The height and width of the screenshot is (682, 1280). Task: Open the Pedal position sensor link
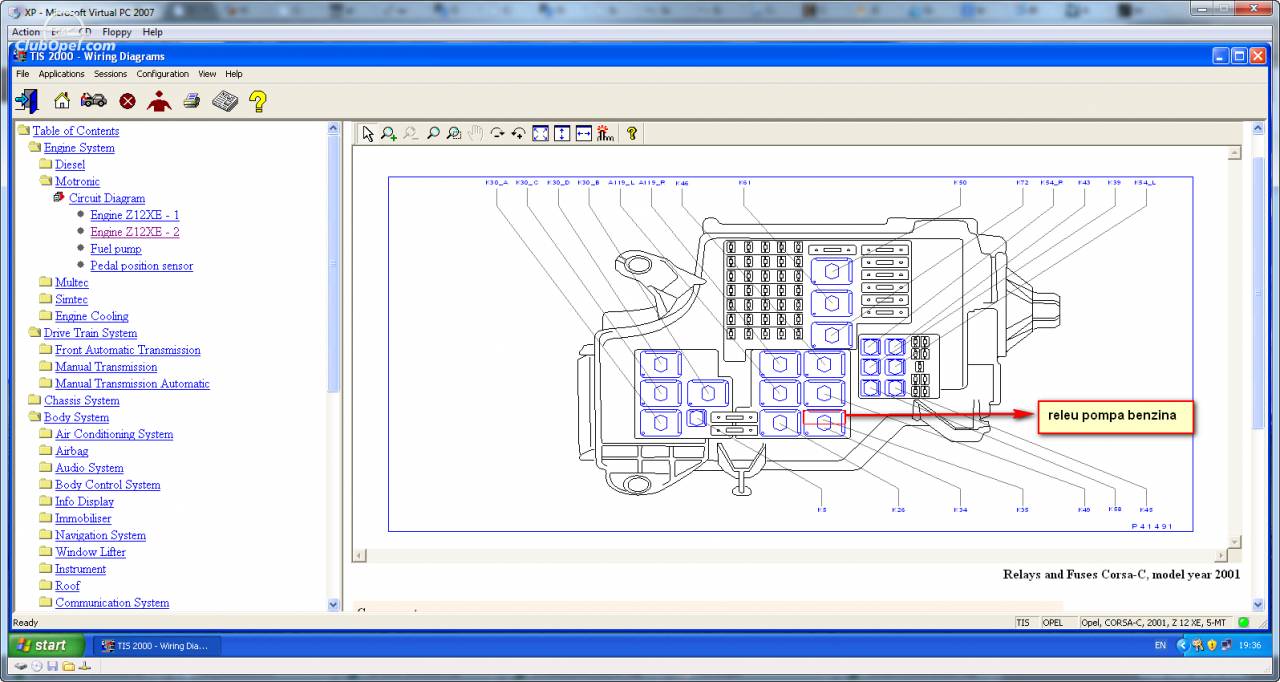coord(142,266)
